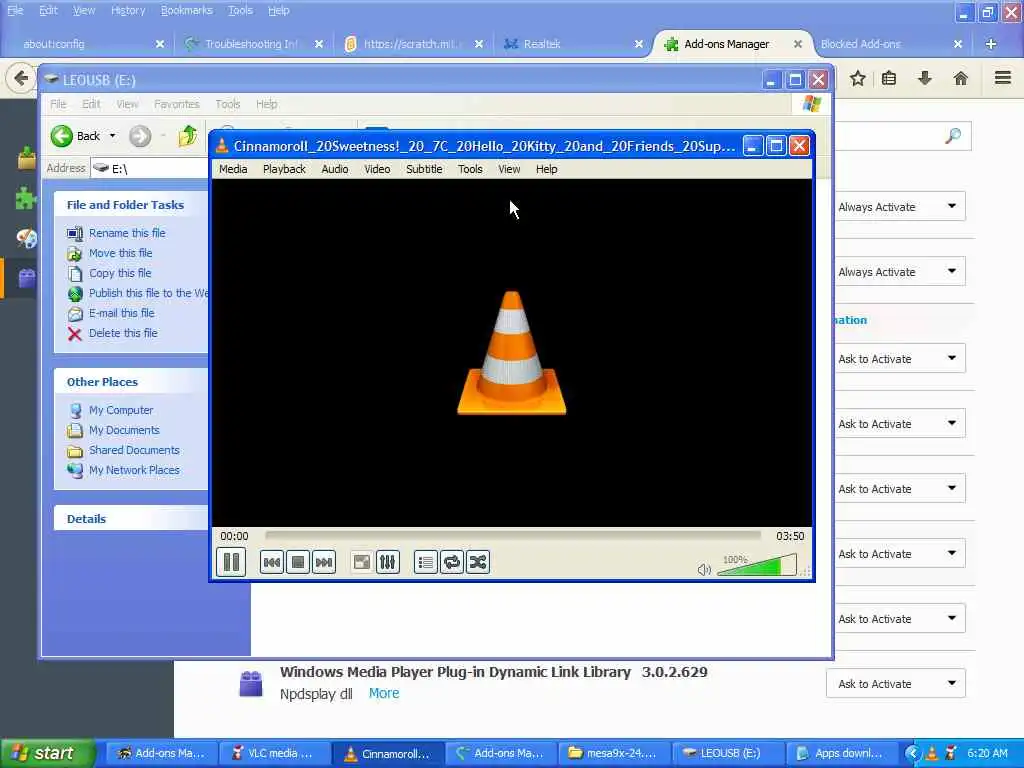Open Windows Media Player plug-in activation dropdown
The height and width of the screenshot is (768, 1024).
895,684
